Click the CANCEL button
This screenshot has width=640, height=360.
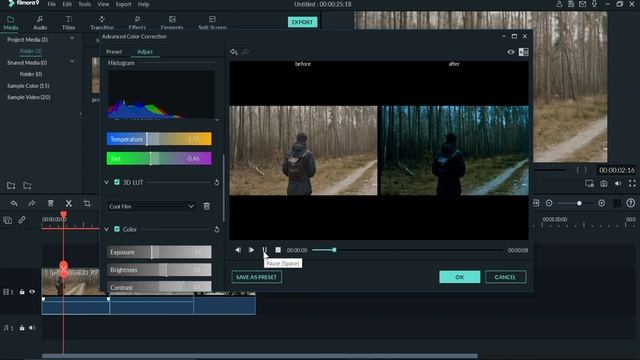505,277
